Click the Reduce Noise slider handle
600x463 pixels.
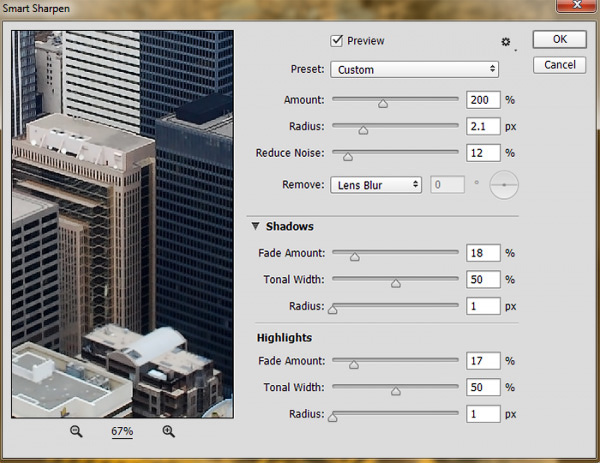348,157
